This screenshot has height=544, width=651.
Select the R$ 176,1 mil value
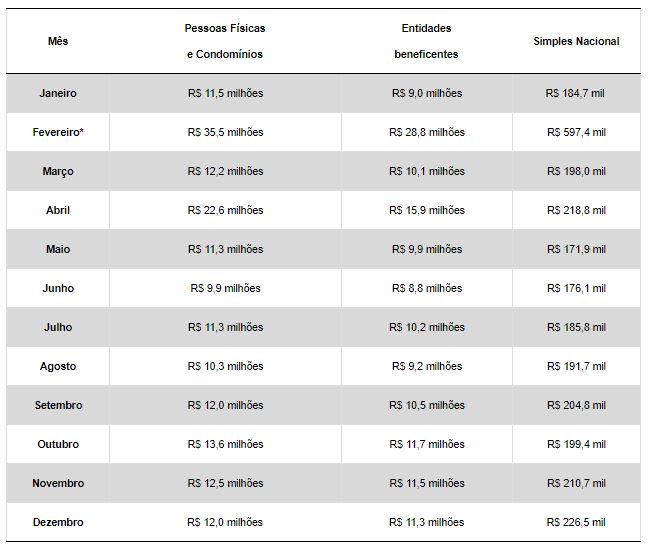pyautogui.click(x=576, y=288)
